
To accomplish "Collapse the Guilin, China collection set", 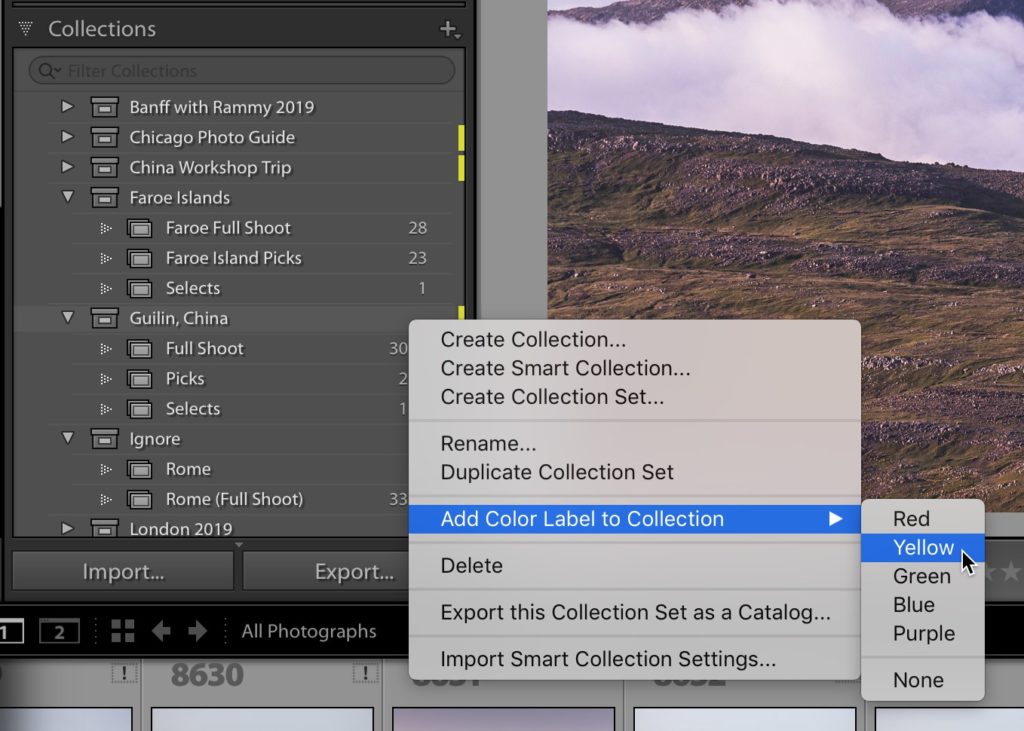I will point(67,317).
